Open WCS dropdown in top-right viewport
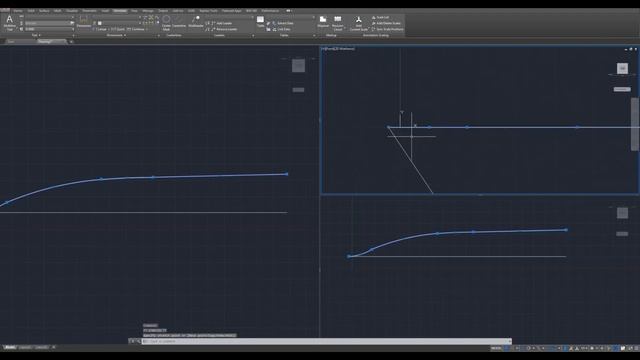Screen dimensions: 640x360 click(622, 89)
